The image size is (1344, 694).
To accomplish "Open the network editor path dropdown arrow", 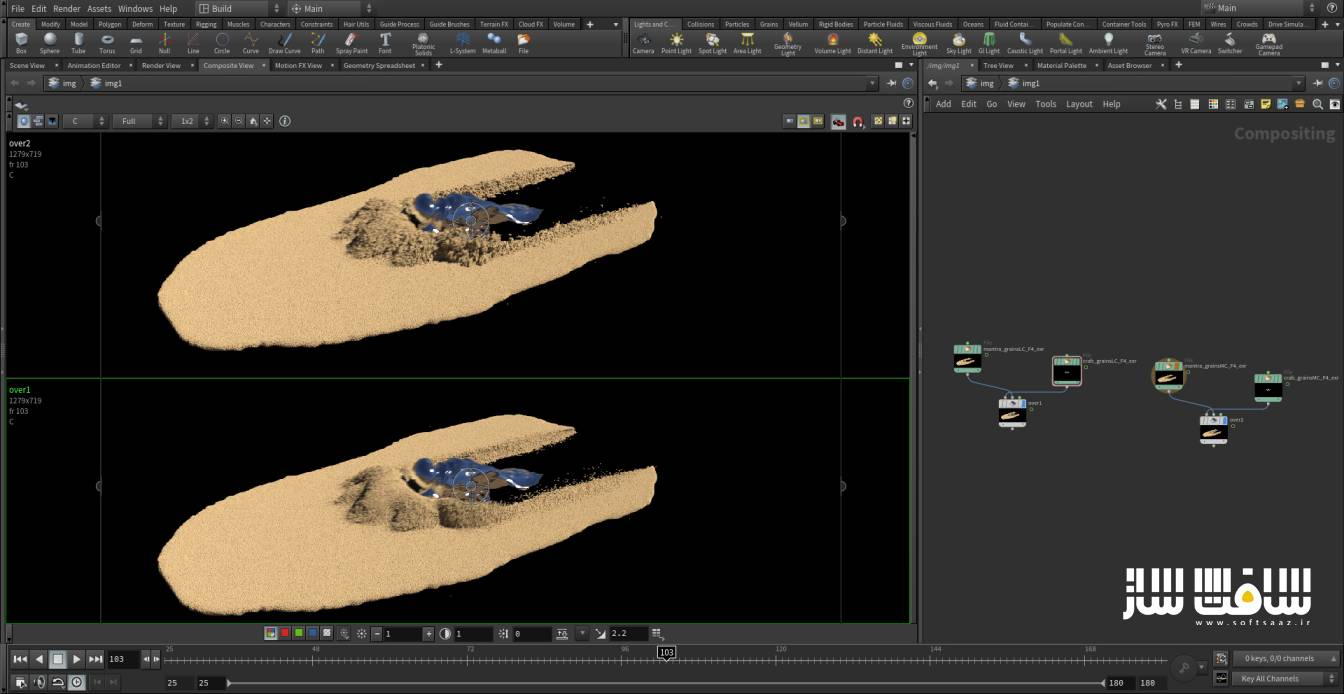I will [1299, 83].
